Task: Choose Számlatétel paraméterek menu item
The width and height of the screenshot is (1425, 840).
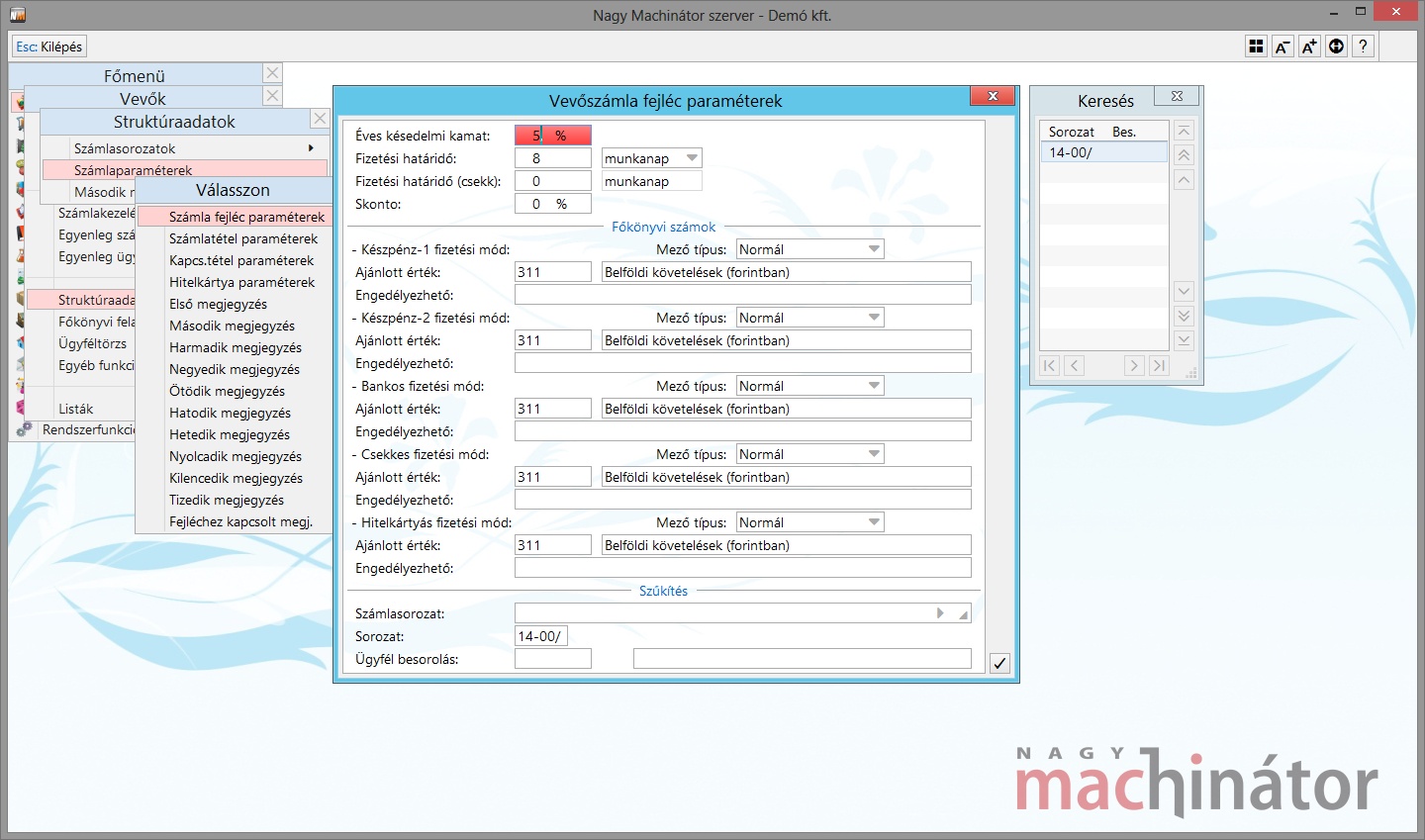Action: point(243,238)
